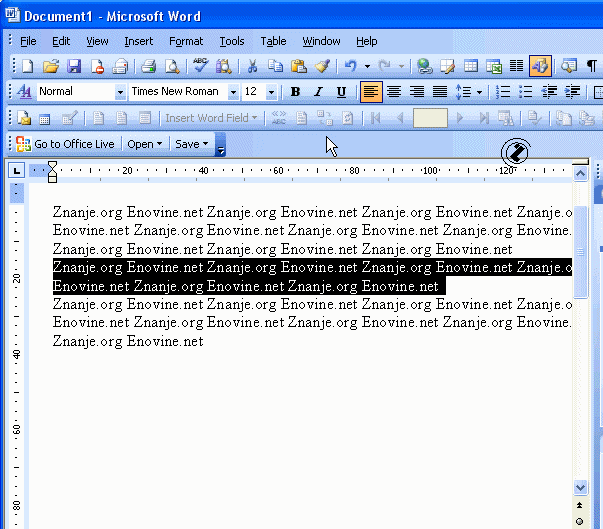Create a new blank document
The height and width of the screenshot is (529, 603).
point(28,67)
